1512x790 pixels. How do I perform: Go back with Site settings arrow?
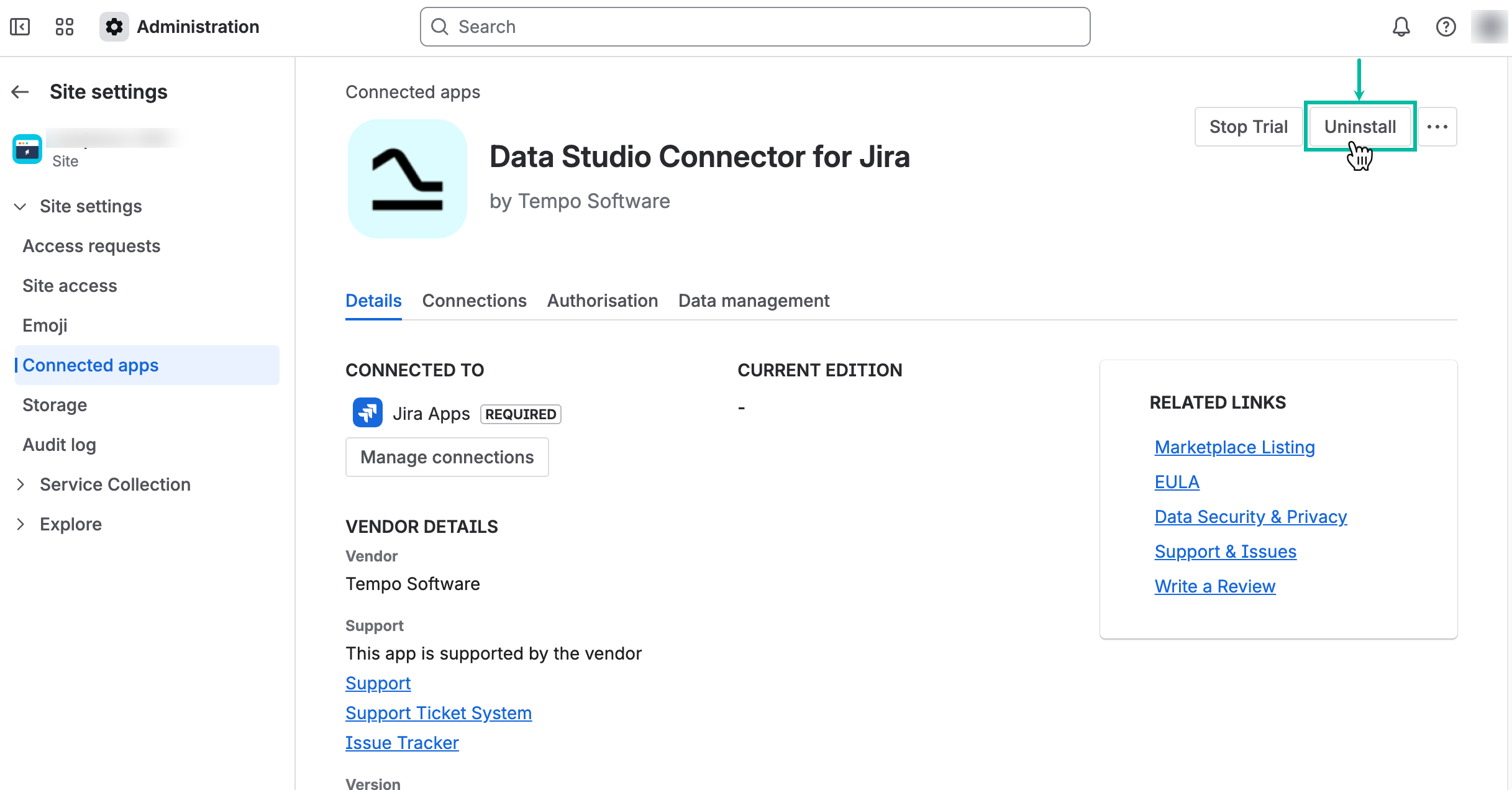[20, 92]
